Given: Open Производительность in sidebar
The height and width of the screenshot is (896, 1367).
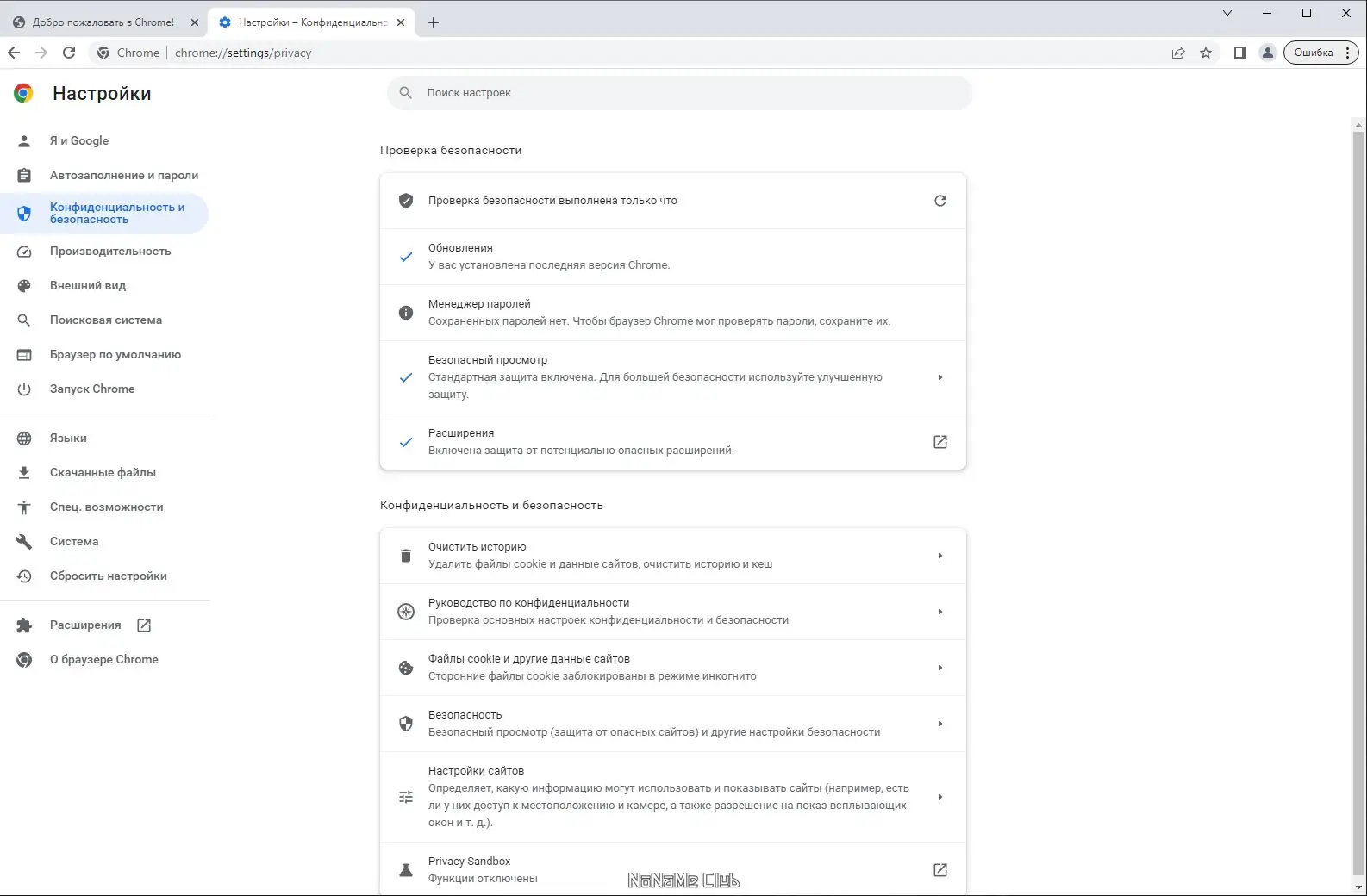Looking at the screenshot, I should 110,252.
